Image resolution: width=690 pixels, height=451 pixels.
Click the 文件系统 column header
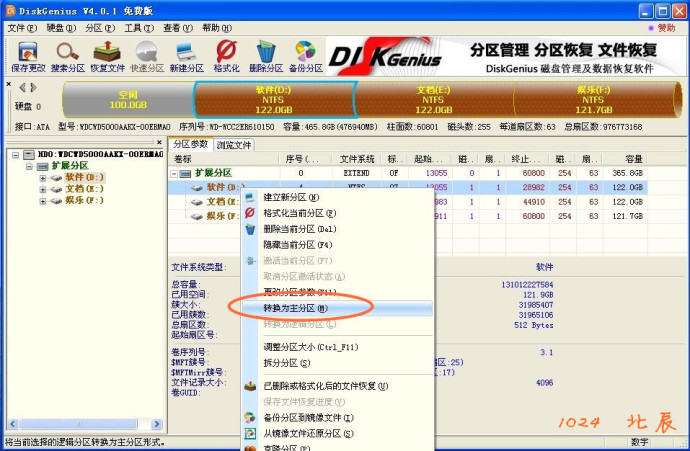click(x=357, y=159)
